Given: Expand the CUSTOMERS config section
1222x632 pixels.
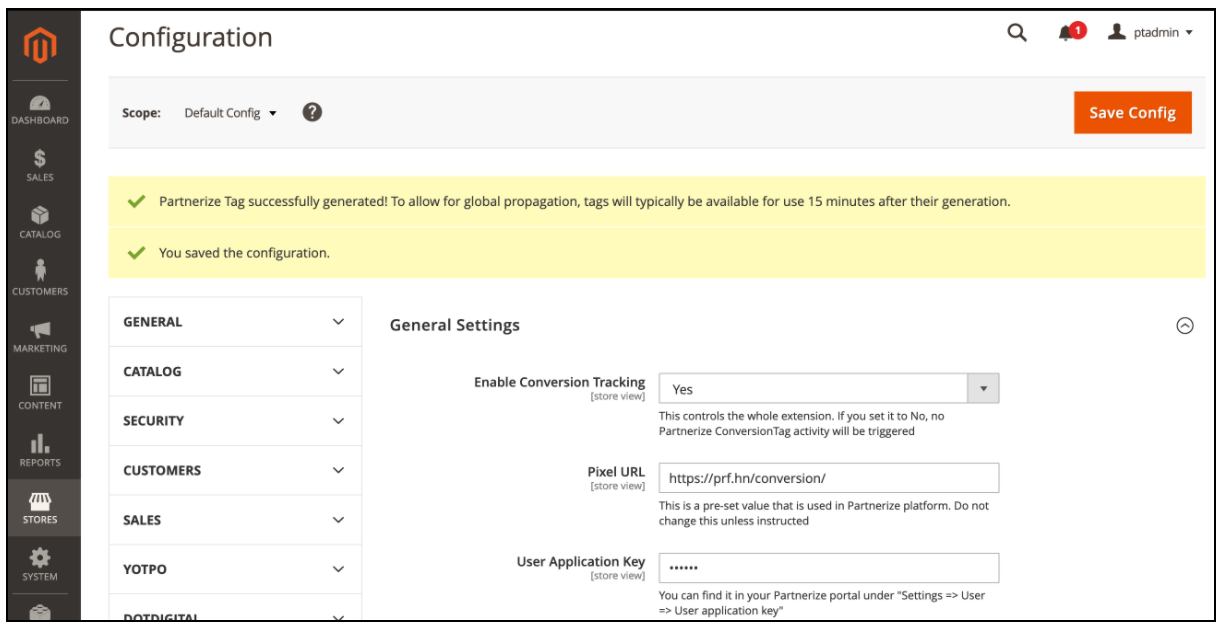Looking at the screenshot, I should pyautogui.click(x=234, y=470).
